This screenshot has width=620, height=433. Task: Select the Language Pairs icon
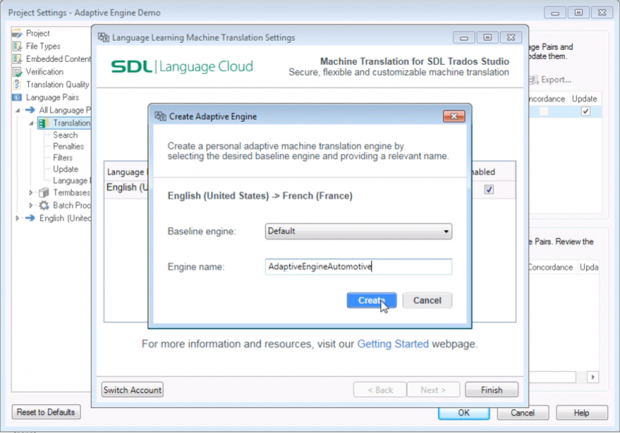click(x=17, y=98)
